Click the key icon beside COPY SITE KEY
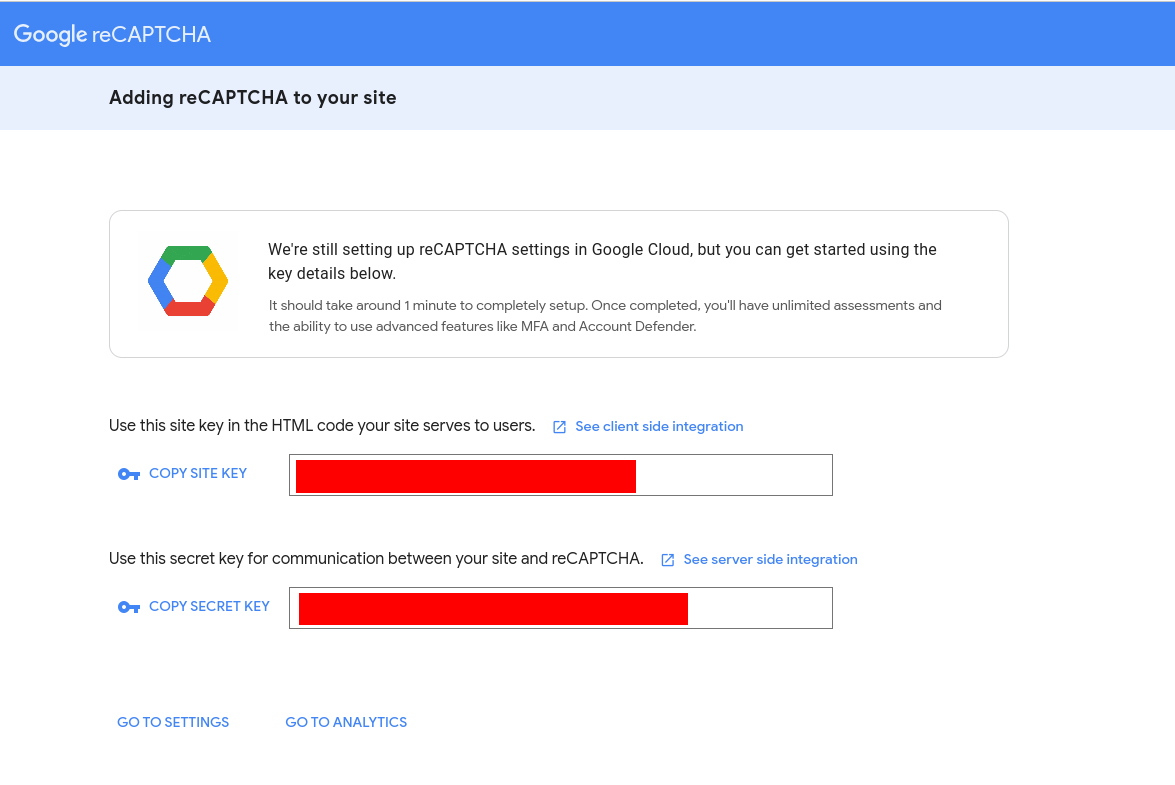The height and width of the screenshot is (785, 1175). [x=129, y=474]
